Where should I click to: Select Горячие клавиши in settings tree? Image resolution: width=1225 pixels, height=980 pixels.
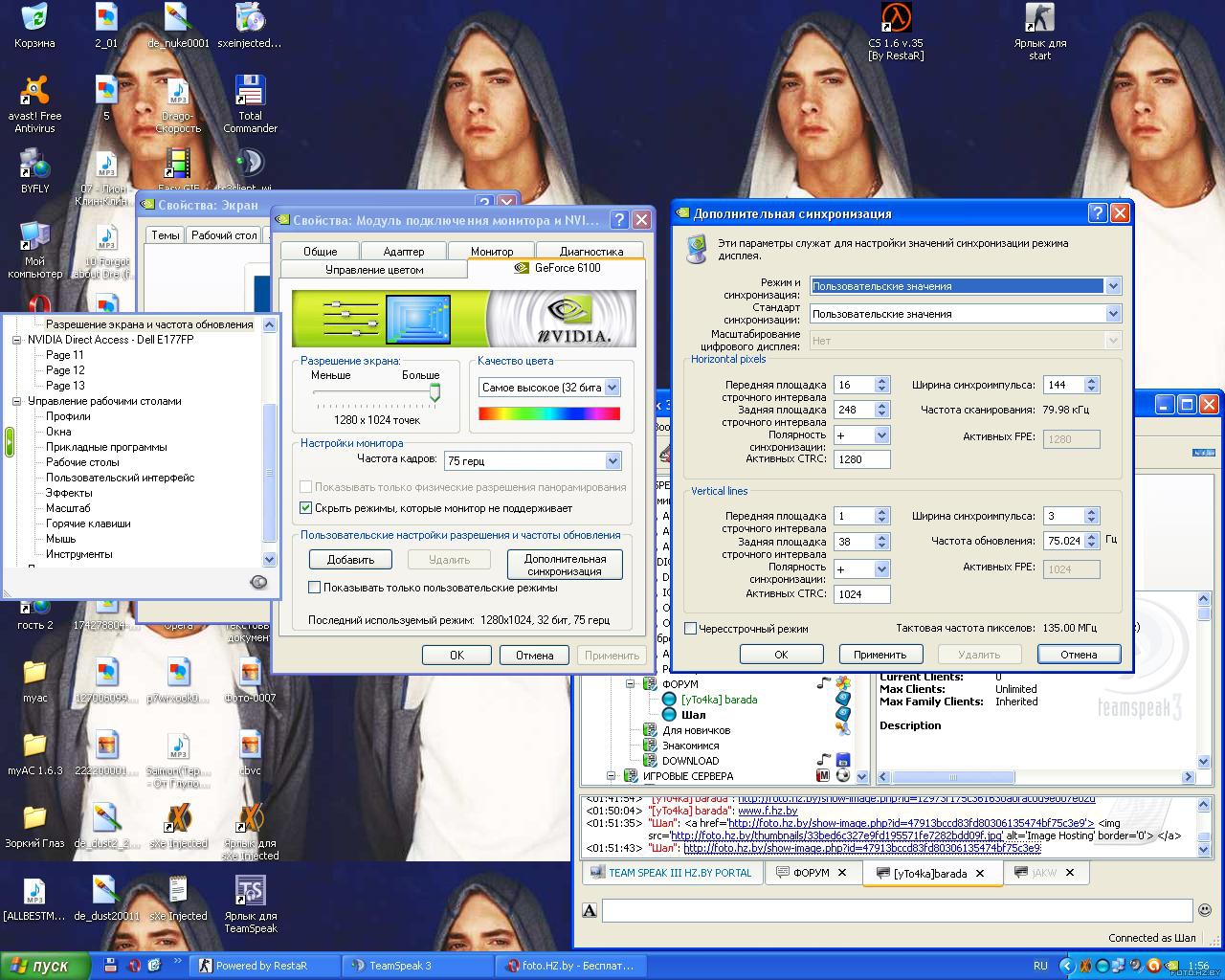coord(88,523)
